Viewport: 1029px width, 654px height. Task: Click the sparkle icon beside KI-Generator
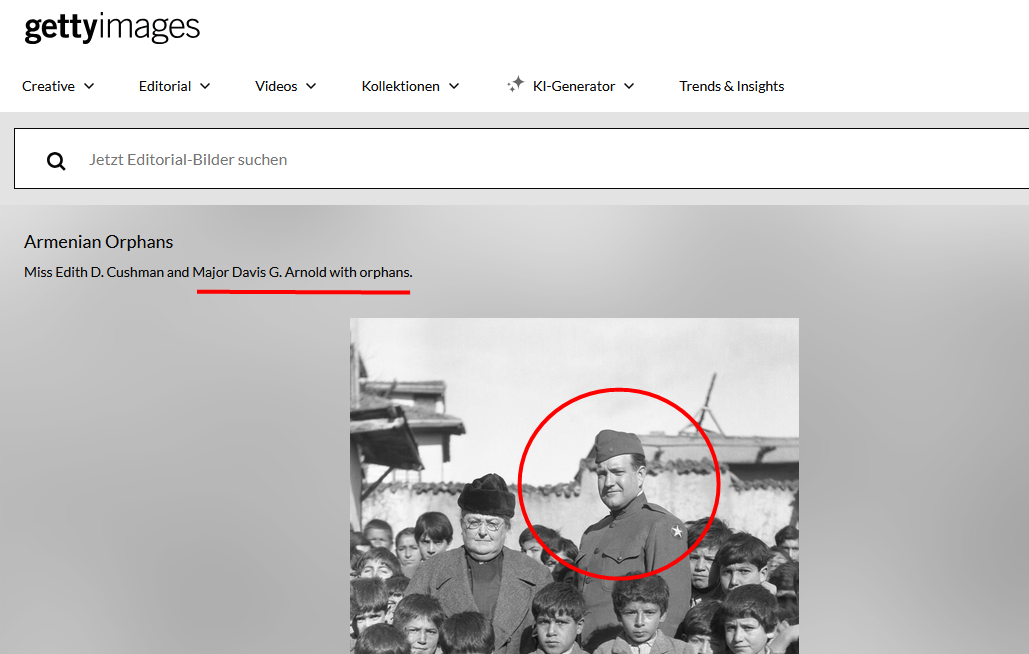(x=515, y=85)
